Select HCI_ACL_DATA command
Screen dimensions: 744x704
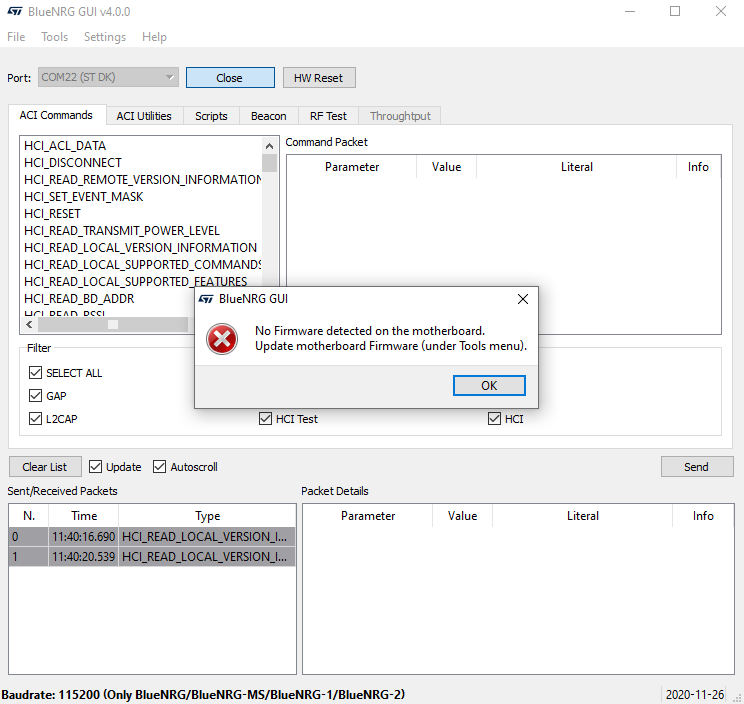(65, 146)
